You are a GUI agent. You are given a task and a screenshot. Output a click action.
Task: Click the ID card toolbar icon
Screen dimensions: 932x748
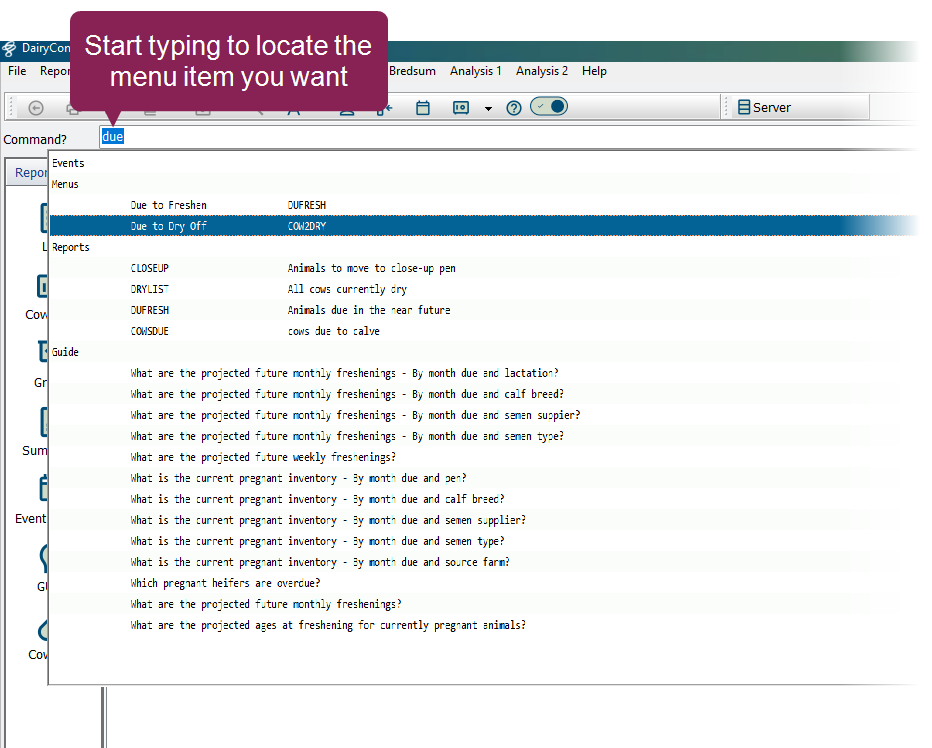coord(461,108)
